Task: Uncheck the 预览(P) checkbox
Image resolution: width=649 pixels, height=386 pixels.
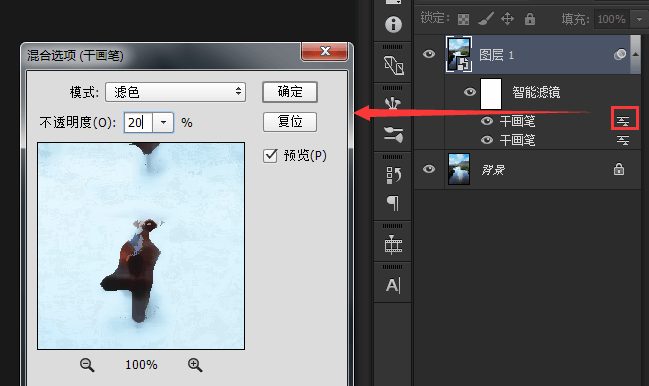Action: click(x=270, y=156)
